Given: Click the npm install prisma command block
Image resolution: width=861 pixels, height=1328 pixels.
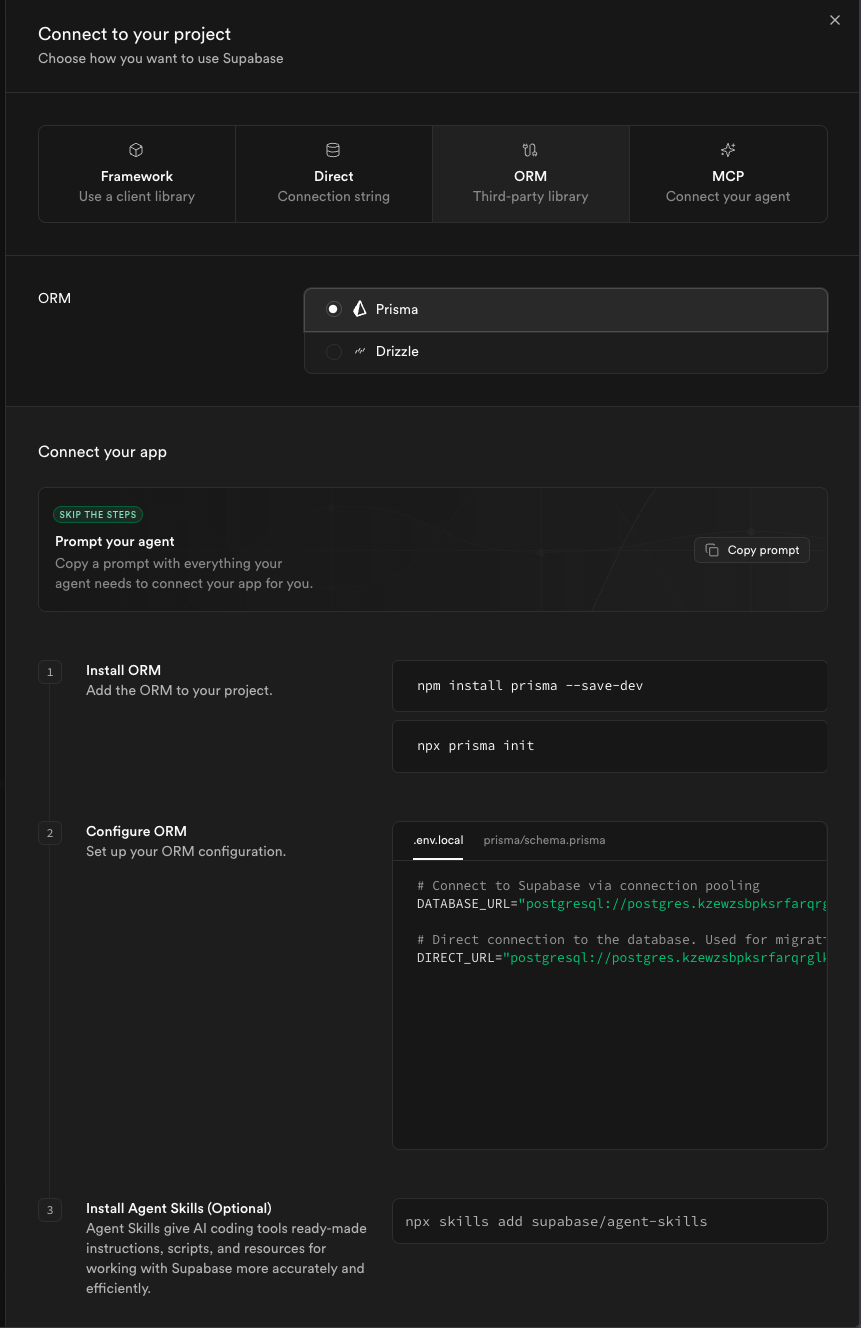Looking at the screenshot, I should point(609,686).
